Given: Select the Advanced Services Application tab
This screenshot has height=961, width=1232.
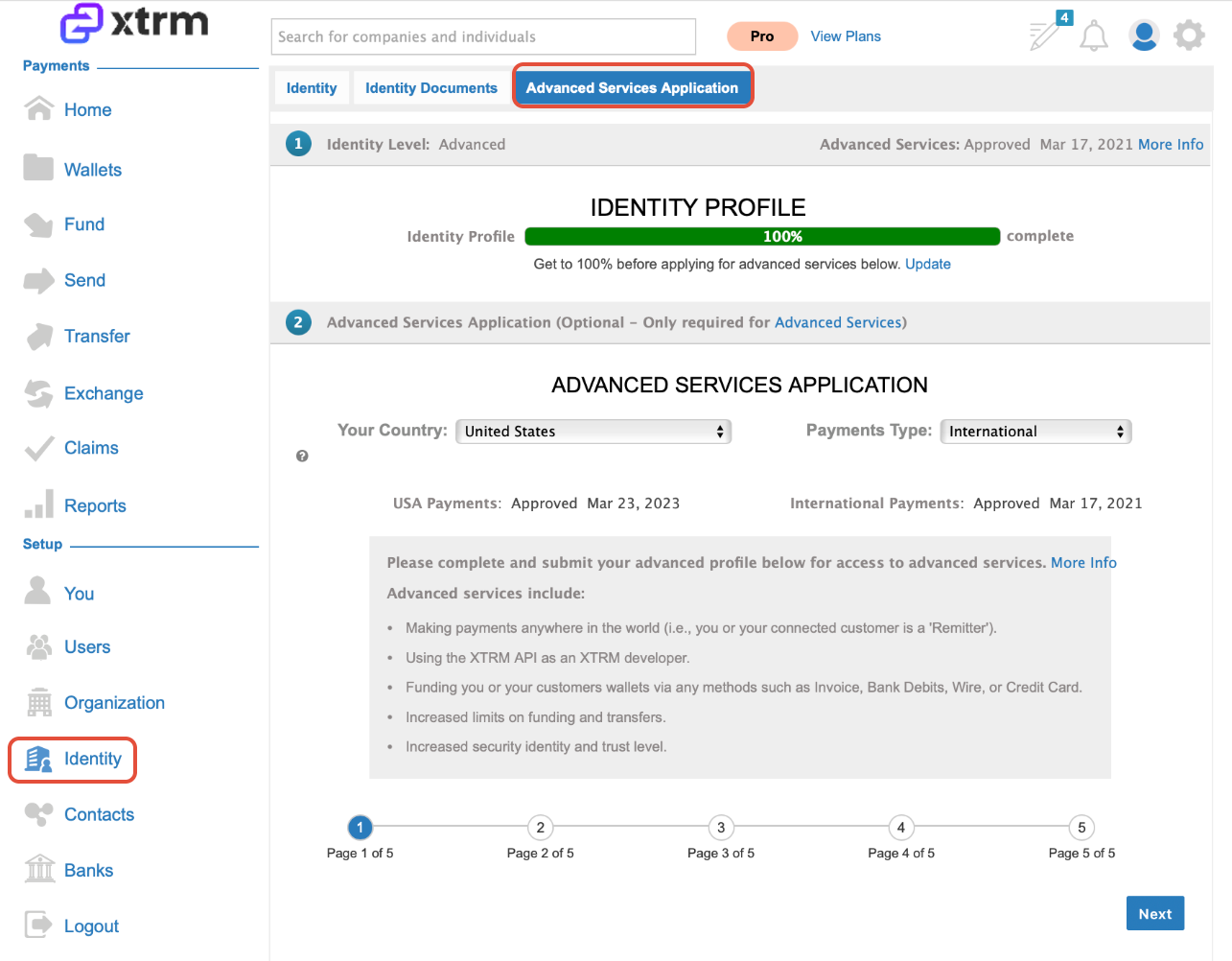Looking at the screenshot, I should 633,87.
